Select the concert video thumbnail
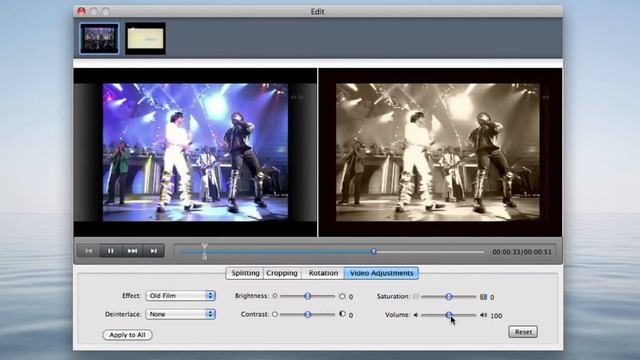 click(99, 39)
